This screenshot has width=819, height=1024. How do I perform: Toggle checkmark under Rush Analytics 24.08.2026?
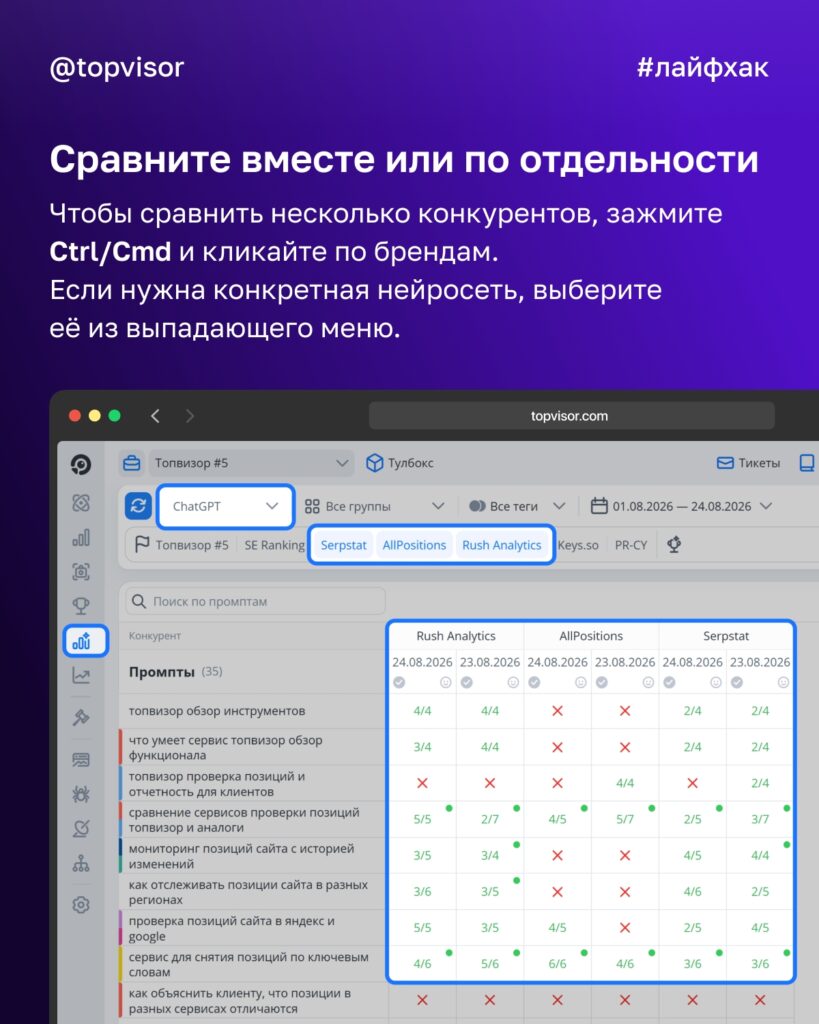[x=399, y=682]
